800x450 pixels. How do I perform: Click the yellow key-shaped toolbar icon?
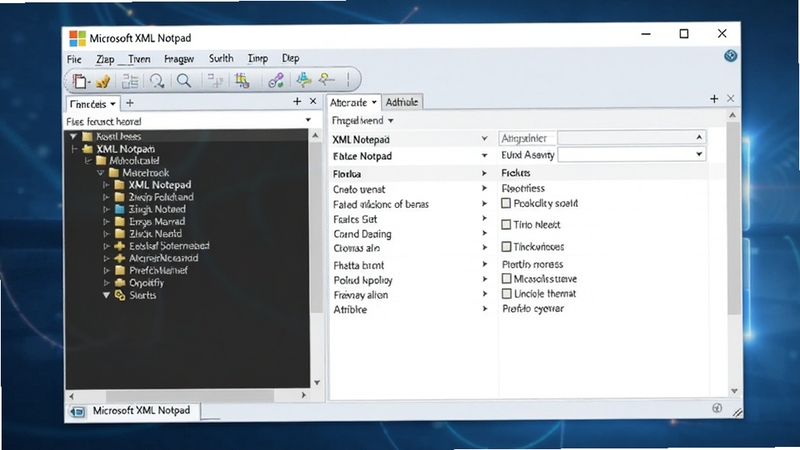point(326,79)
